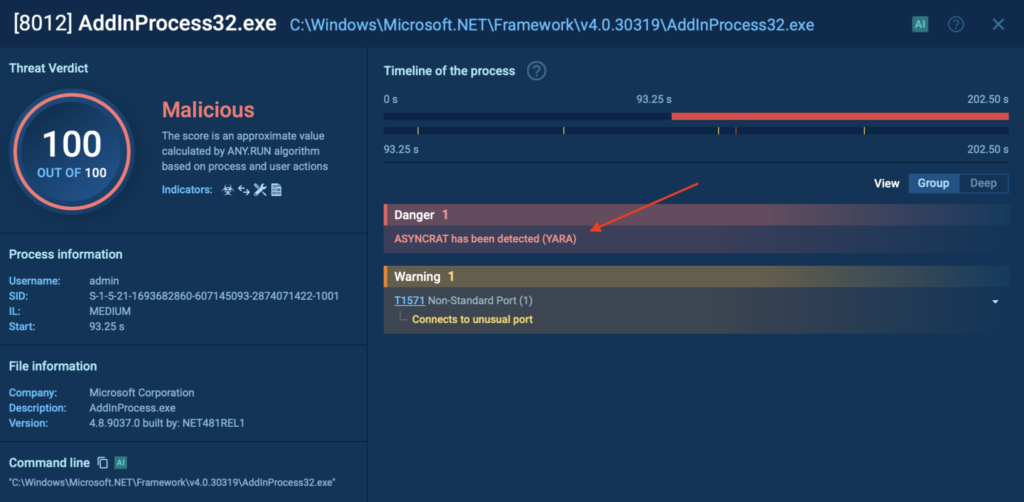
Task: Copy the command line with the copy icon
Action: coord(102,463)
